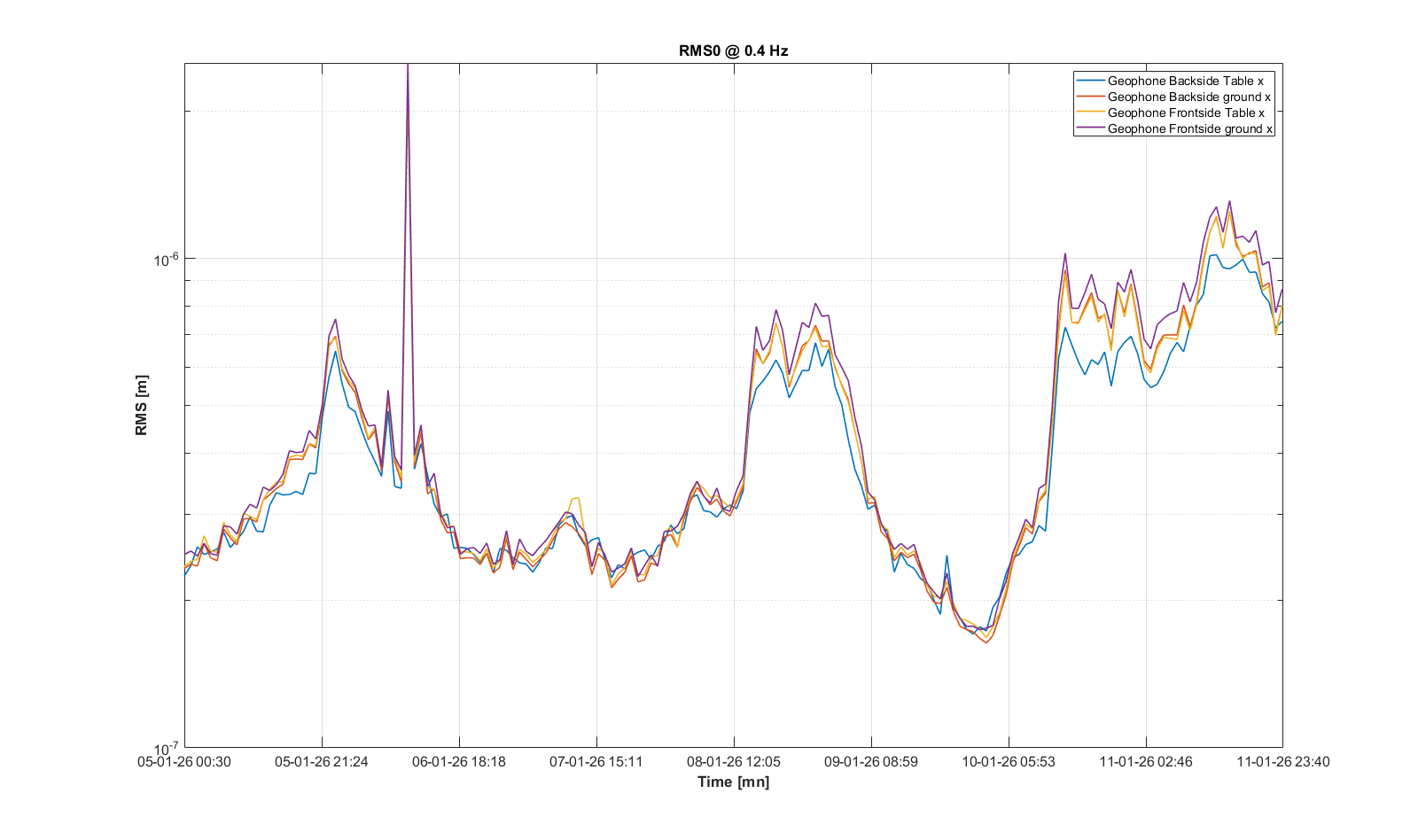The height and width of the screenshot is (840, 1418).
Task: Select x-axis tick label 08-01-26 12:05
Action: [x=733, y=762]
